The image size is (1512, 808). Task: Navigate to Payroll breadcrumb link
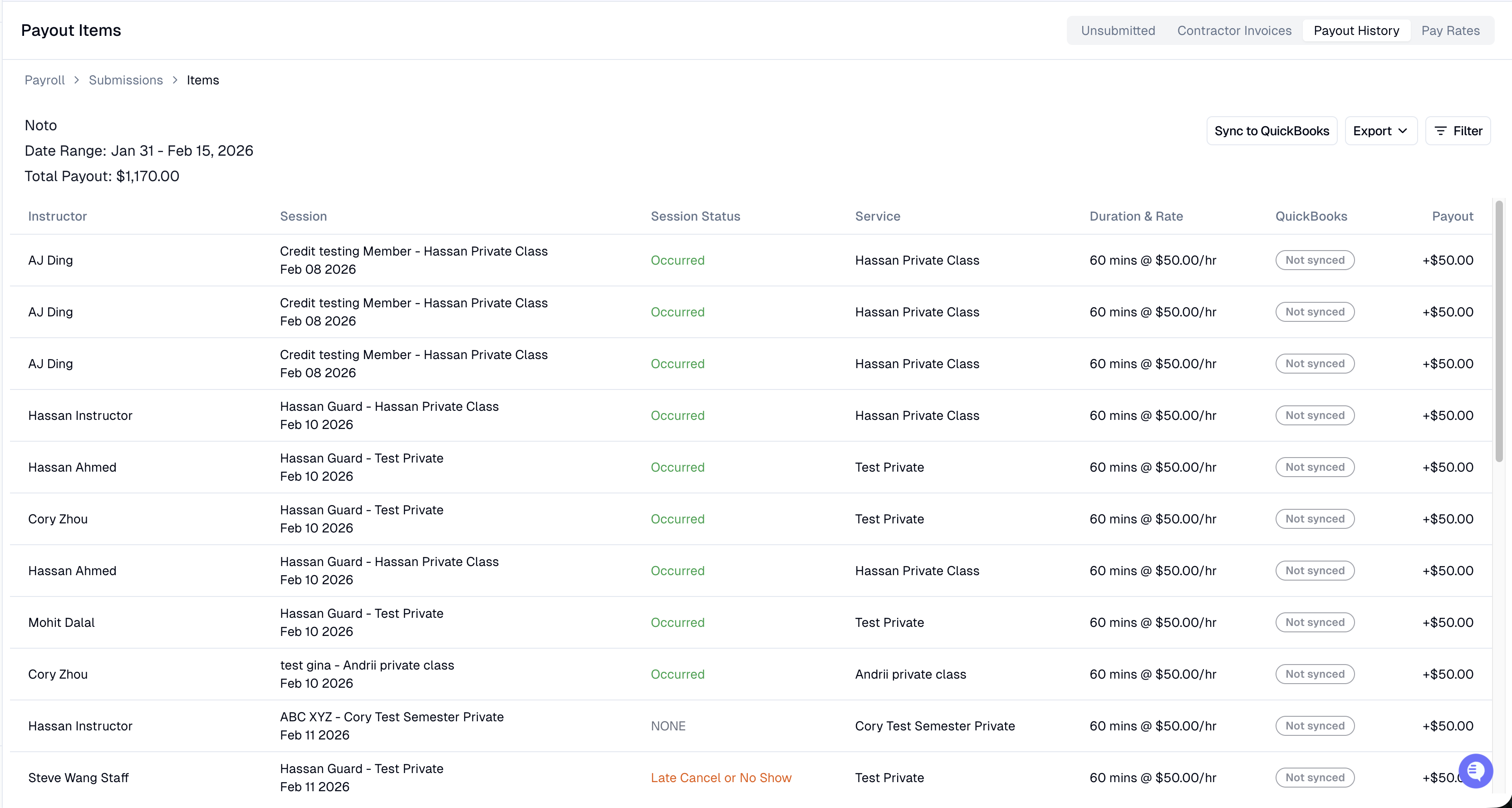44,80
